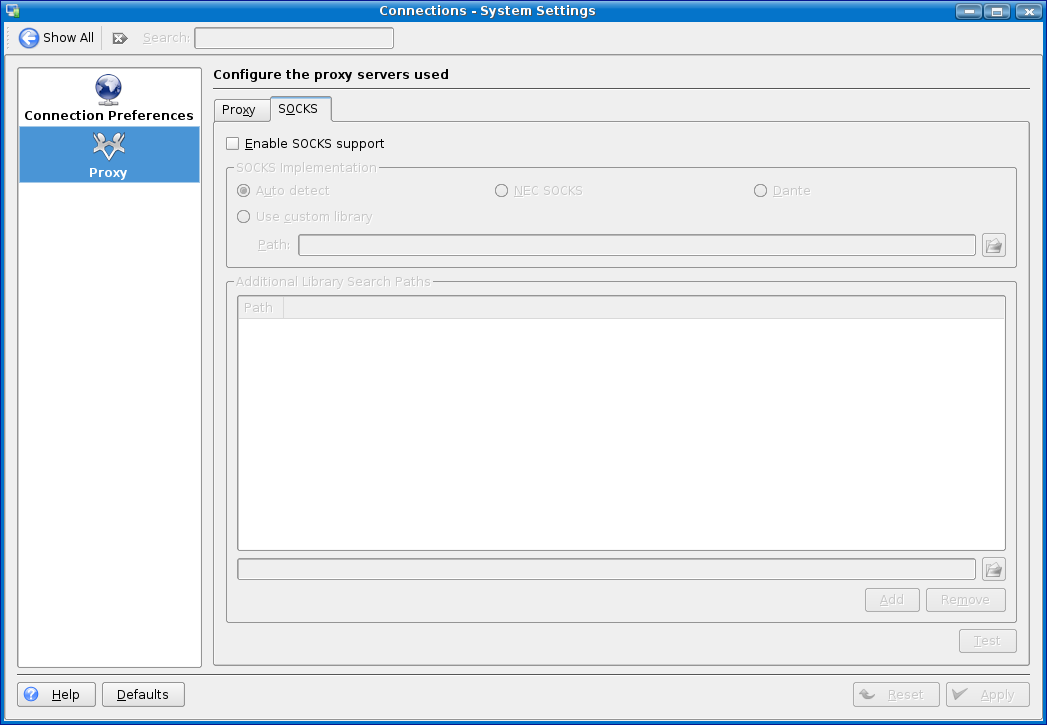Select the Auto detect radio button
Image resolution: width=1047 pixels, height=725 pixels.
(243, 191)
